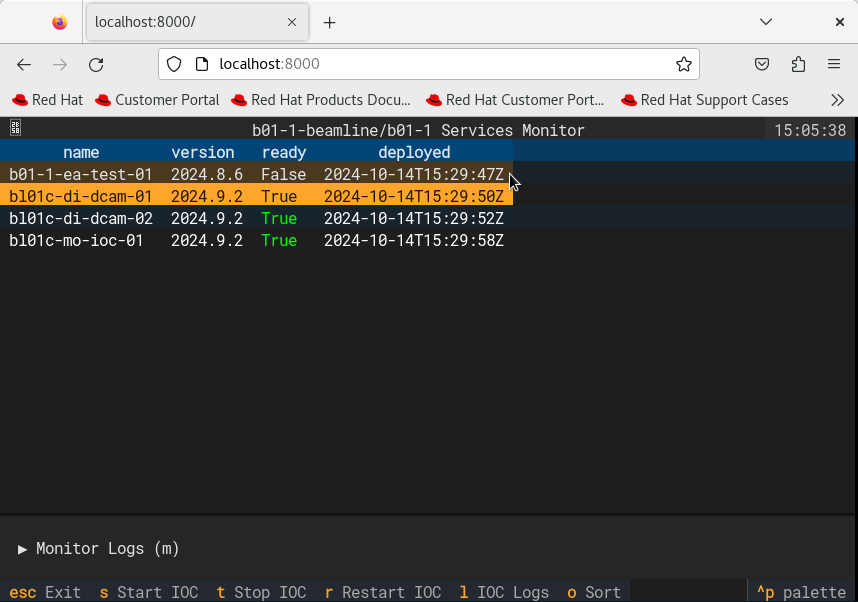This screenshot has height=602, width=858.
Task: Select the b01-1-ea-test-01 row
Action: click(x=257, y=174)
